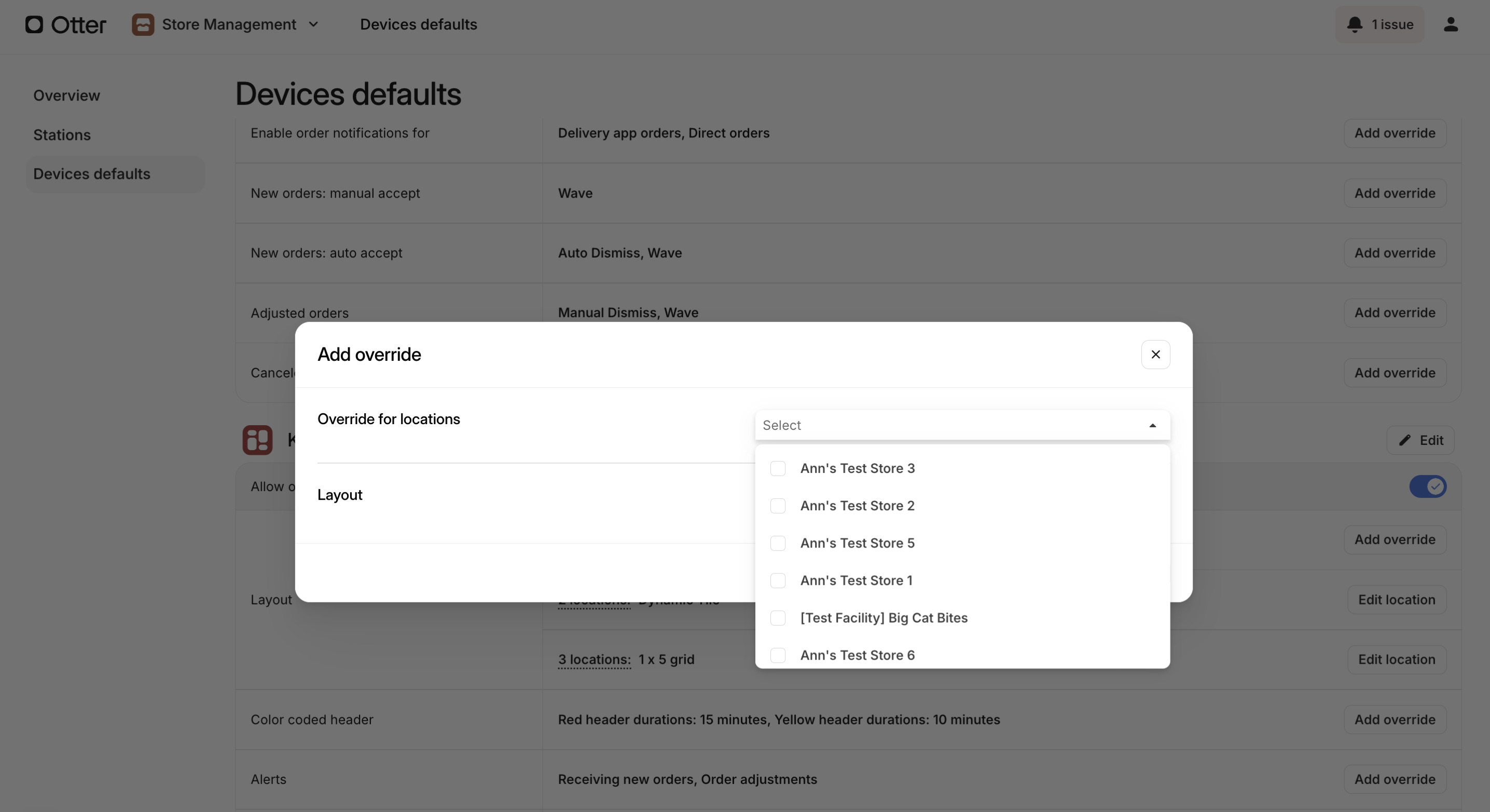The width and height of the screenshot is (1490, 812).
Task: Click the pencil Edit button
Action: coord(1420,440)
